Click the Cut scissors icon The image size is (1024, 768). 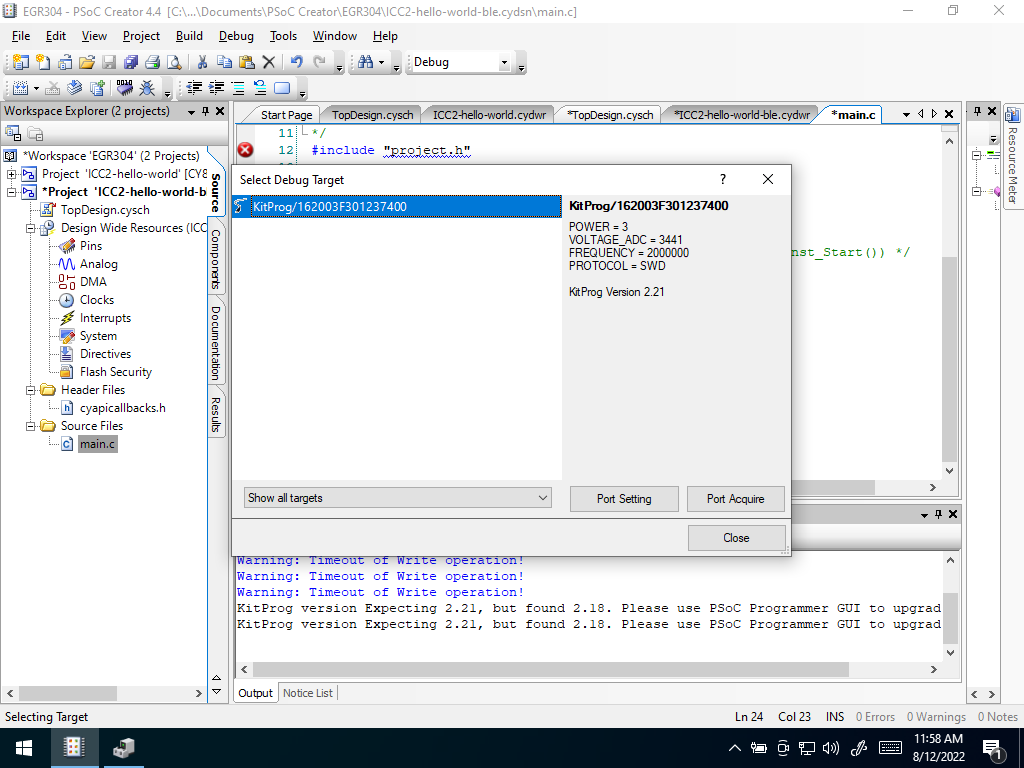[x=202, y=62]
